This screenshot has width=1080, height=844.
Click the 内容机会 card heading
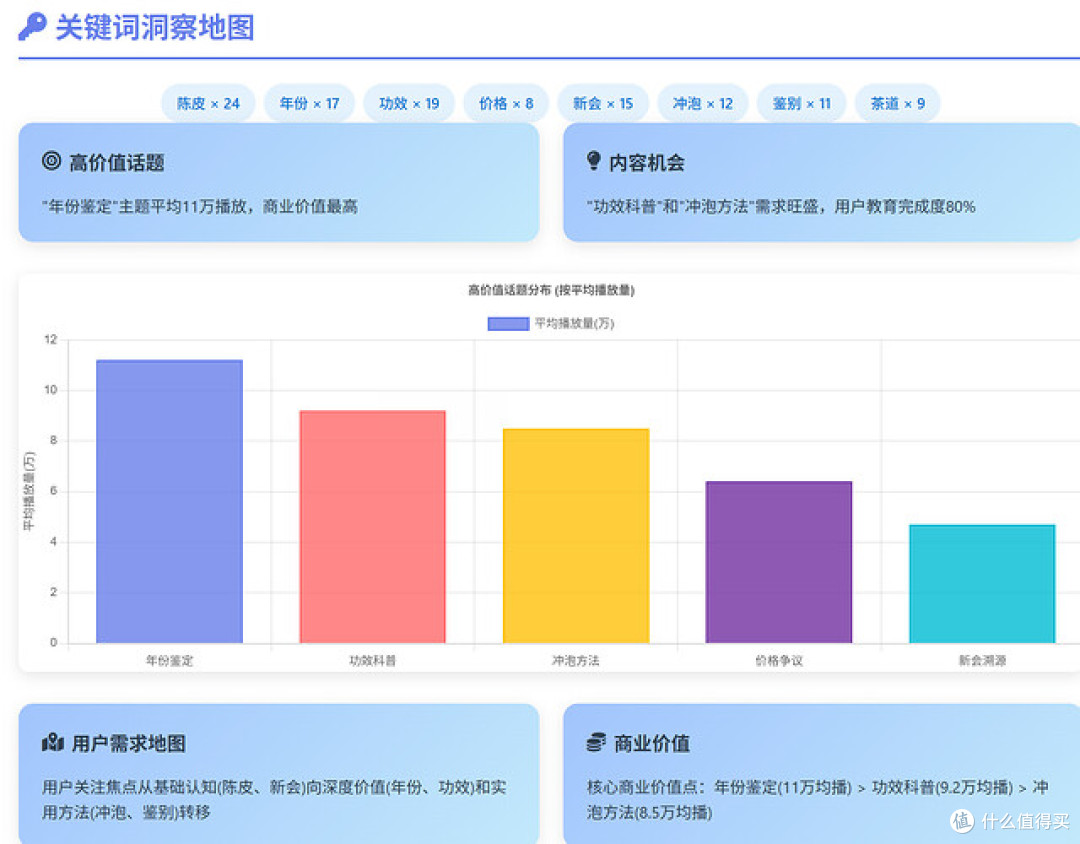point(647,163)
